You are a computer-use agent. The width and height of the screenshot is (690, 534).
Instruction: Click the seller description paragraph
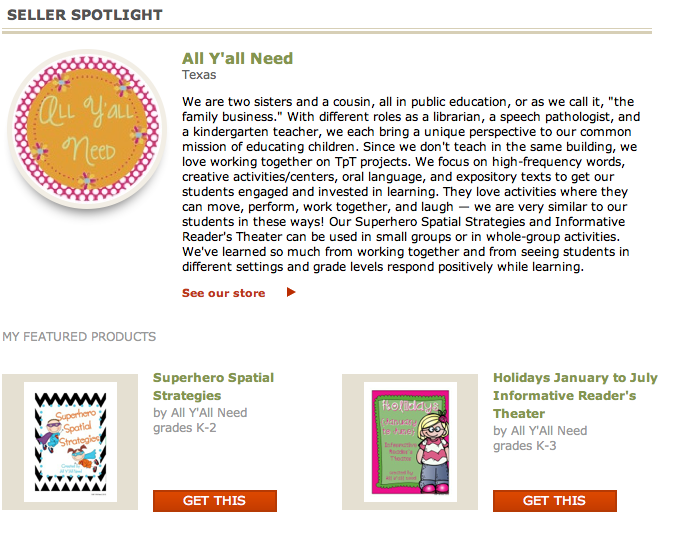[408, 185]
